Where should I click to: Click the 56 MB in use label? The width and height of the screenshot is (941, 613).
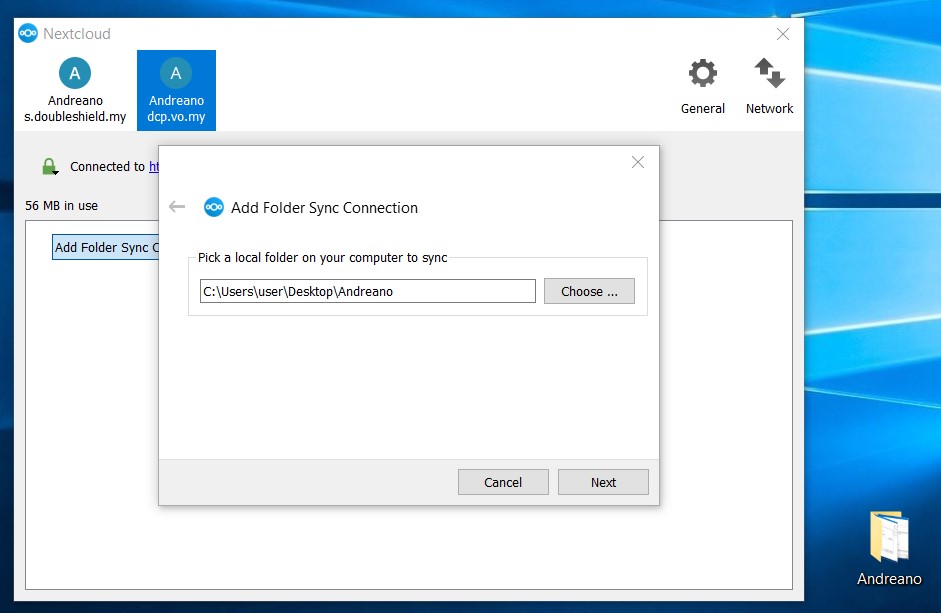tap(62, 206)
